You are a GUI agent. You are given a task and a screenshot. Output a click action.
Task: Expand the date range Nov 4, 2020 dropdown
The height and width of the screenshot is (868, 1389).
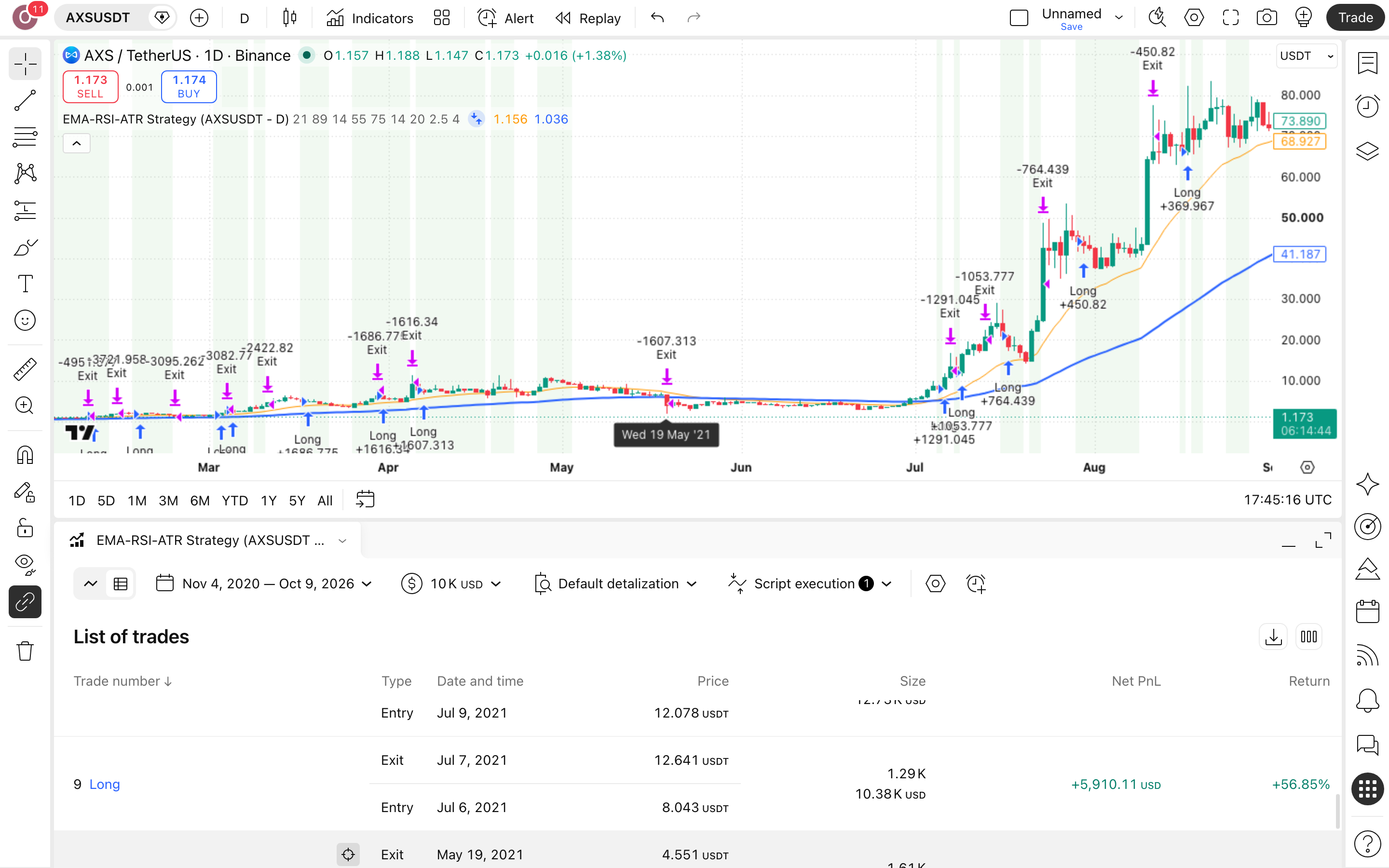[265, 584]
